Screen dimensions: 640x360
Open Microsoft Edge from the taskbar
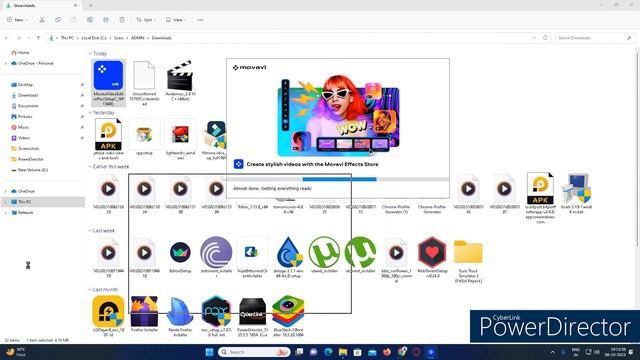tap(328, 352)
